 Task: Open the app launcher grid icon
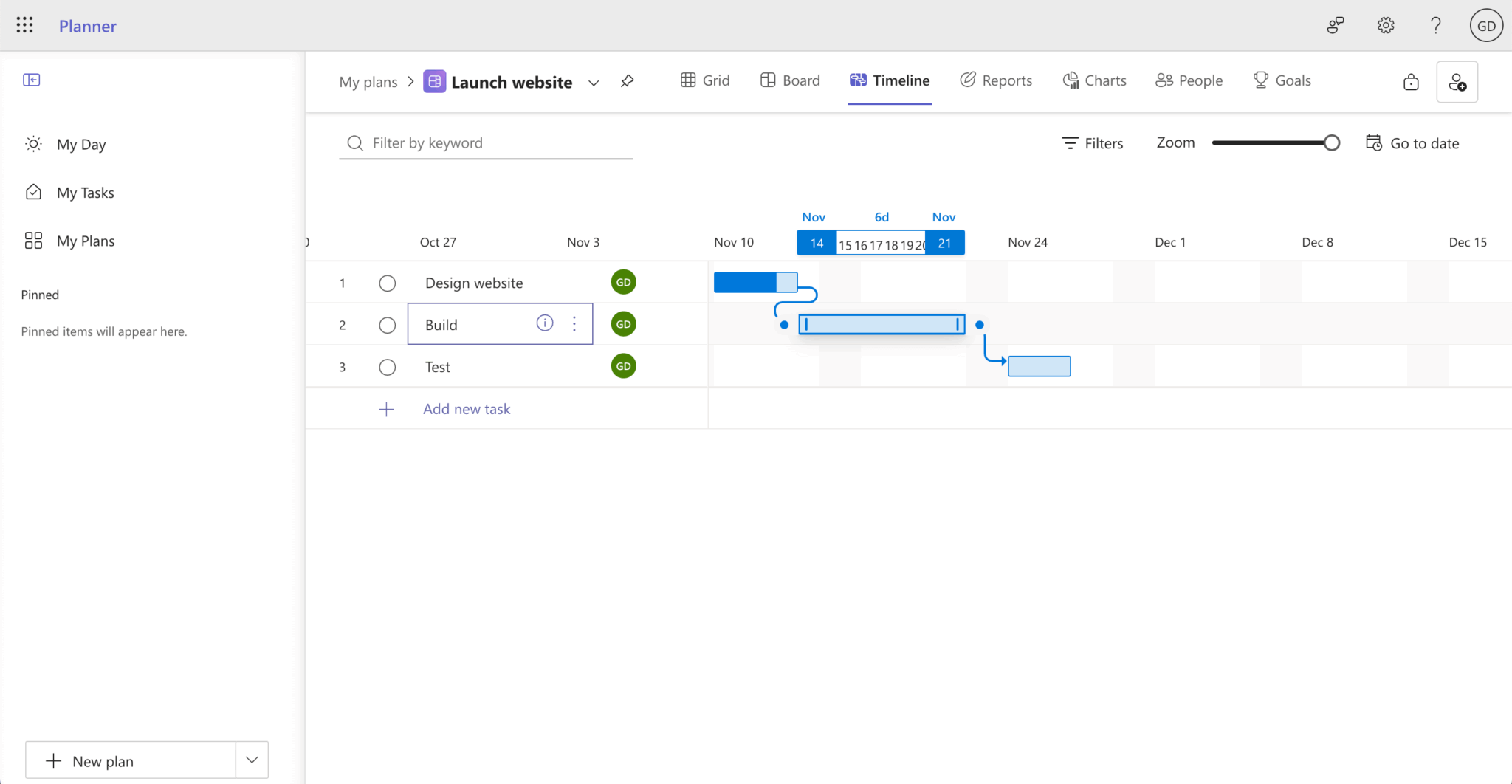tap(24, 25)
